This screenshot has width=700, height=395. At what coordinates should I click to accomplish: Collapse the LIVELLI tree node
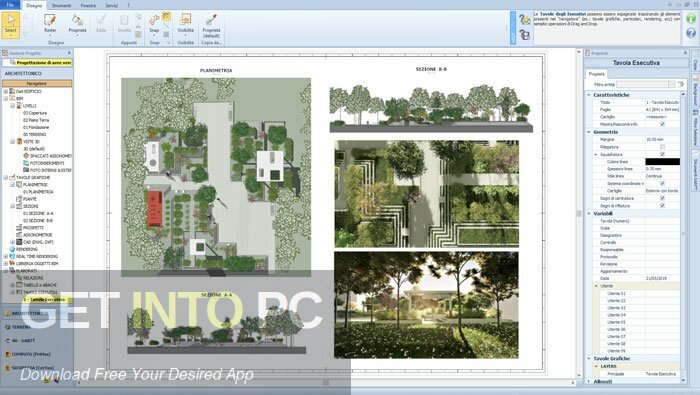pyautogui.click(x=12, y=106)
